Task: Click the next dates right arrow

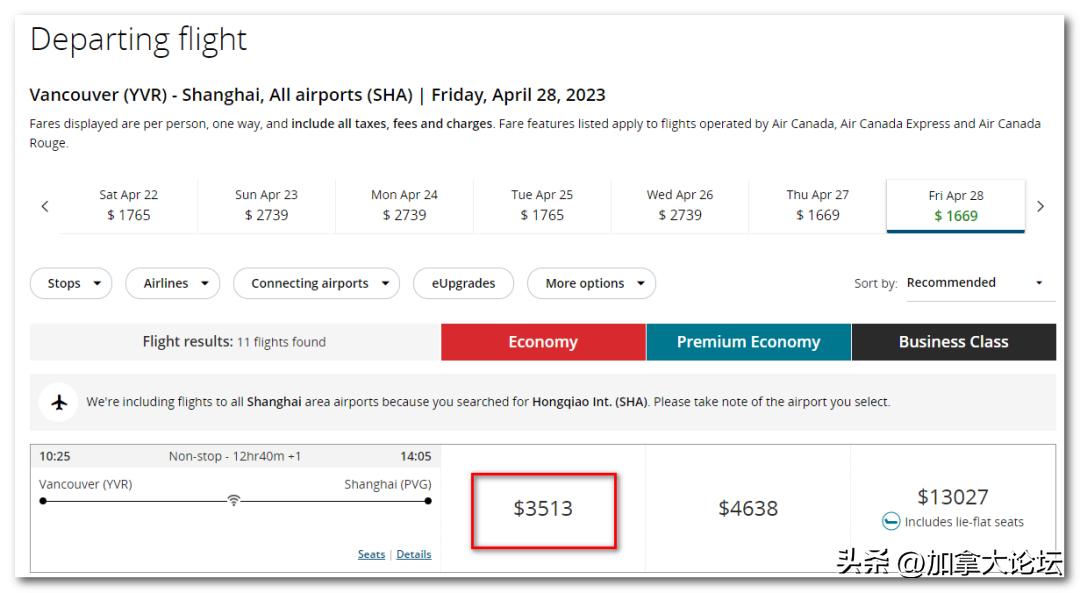Action: (x=1040, y=206)
